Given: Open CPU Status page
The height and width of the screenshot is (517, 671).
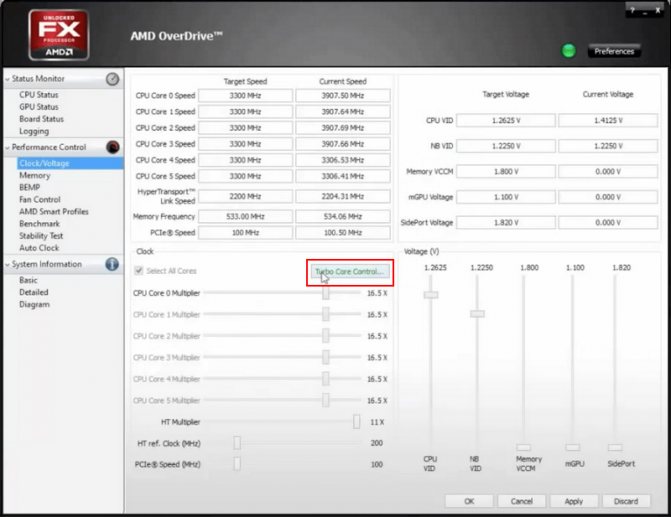Looking at the screenshot, I should coord(39,95).
